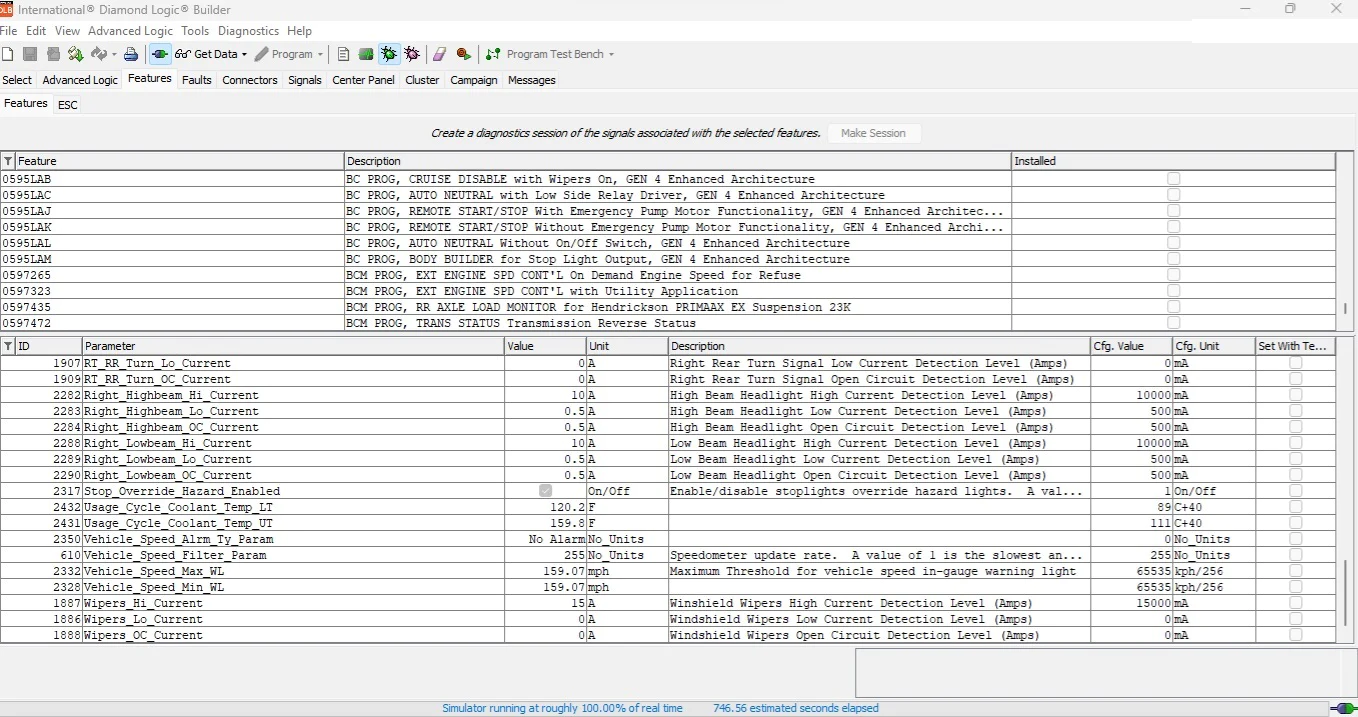Check Installed box for feature 0597265
Image resolution: width=1358 pixels, height=717 pixels.
pos(1174,275)
